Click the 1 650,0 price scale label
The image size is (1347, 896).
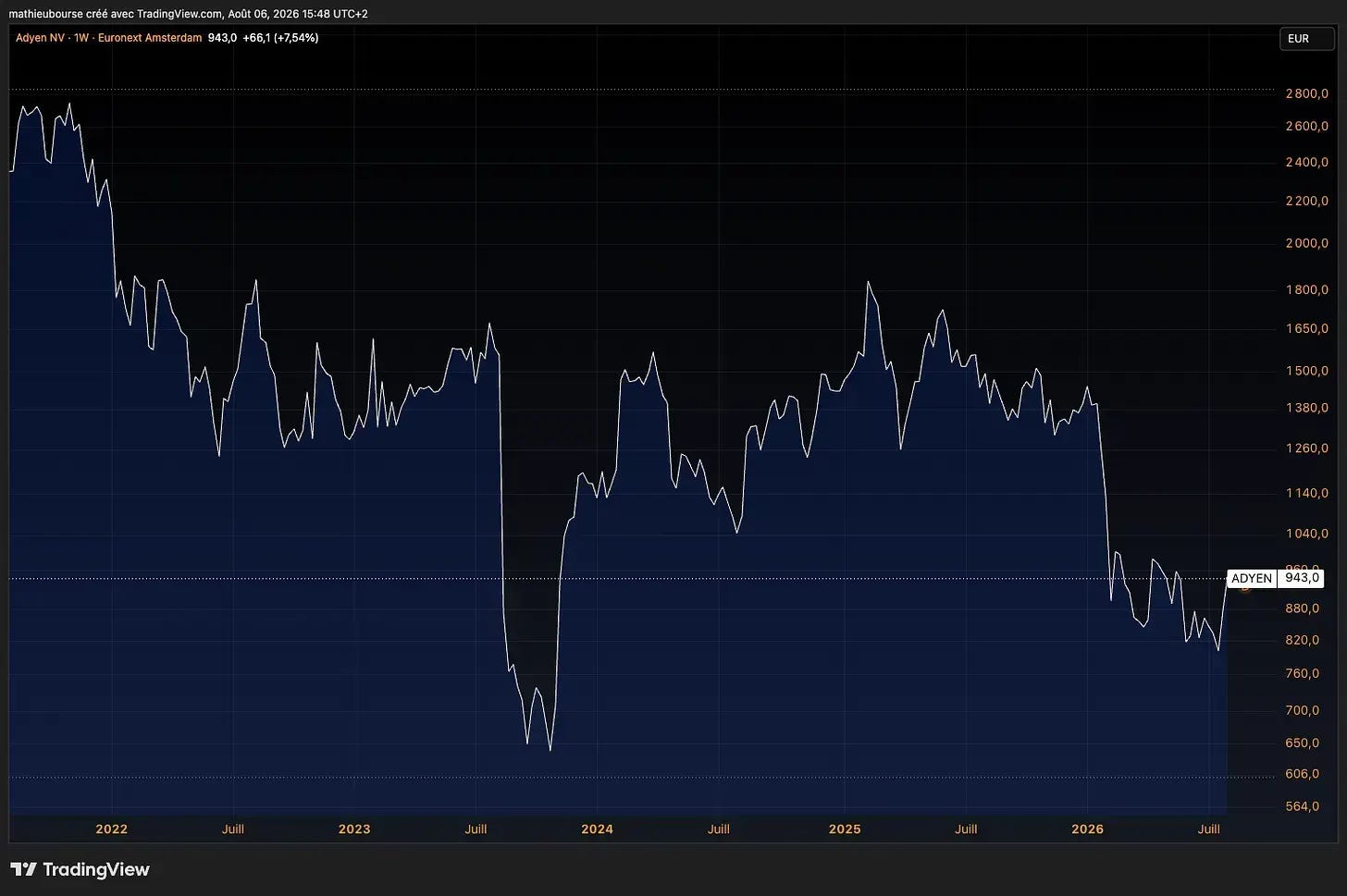pyautogui.click(x=1307, y=328)
